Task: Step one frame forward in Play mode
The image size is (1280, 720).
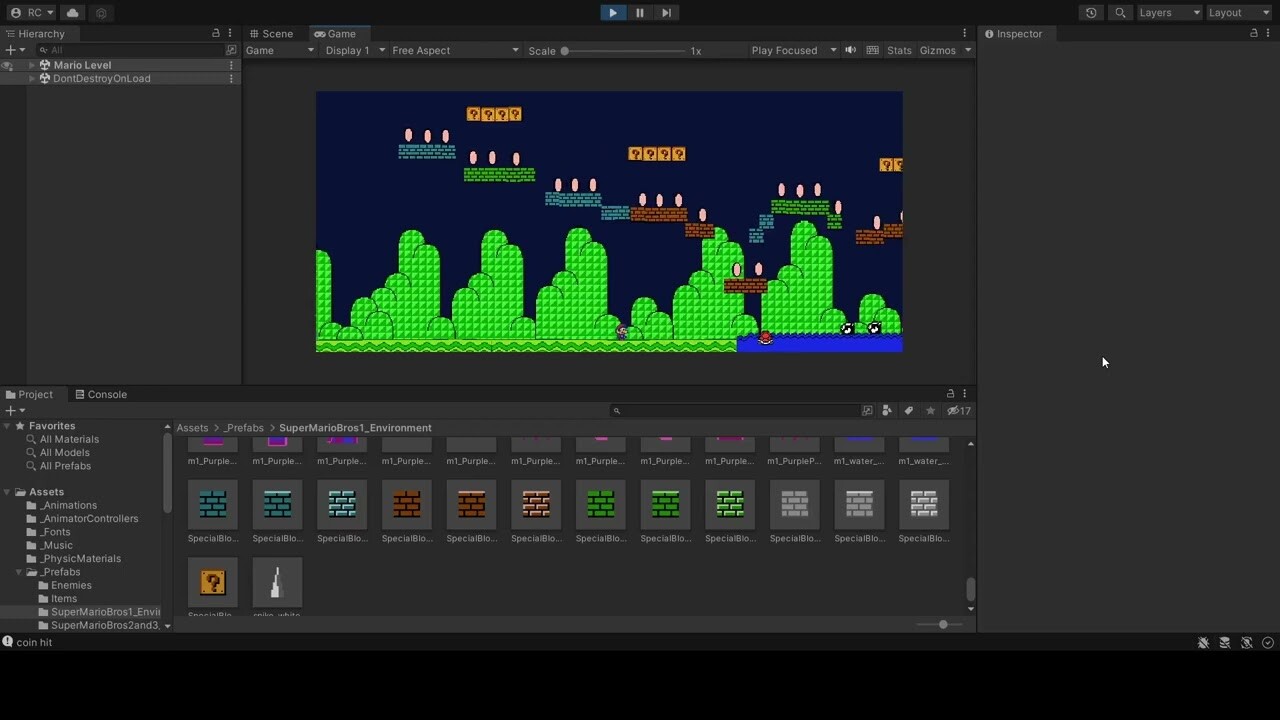Action: (666, 12)
